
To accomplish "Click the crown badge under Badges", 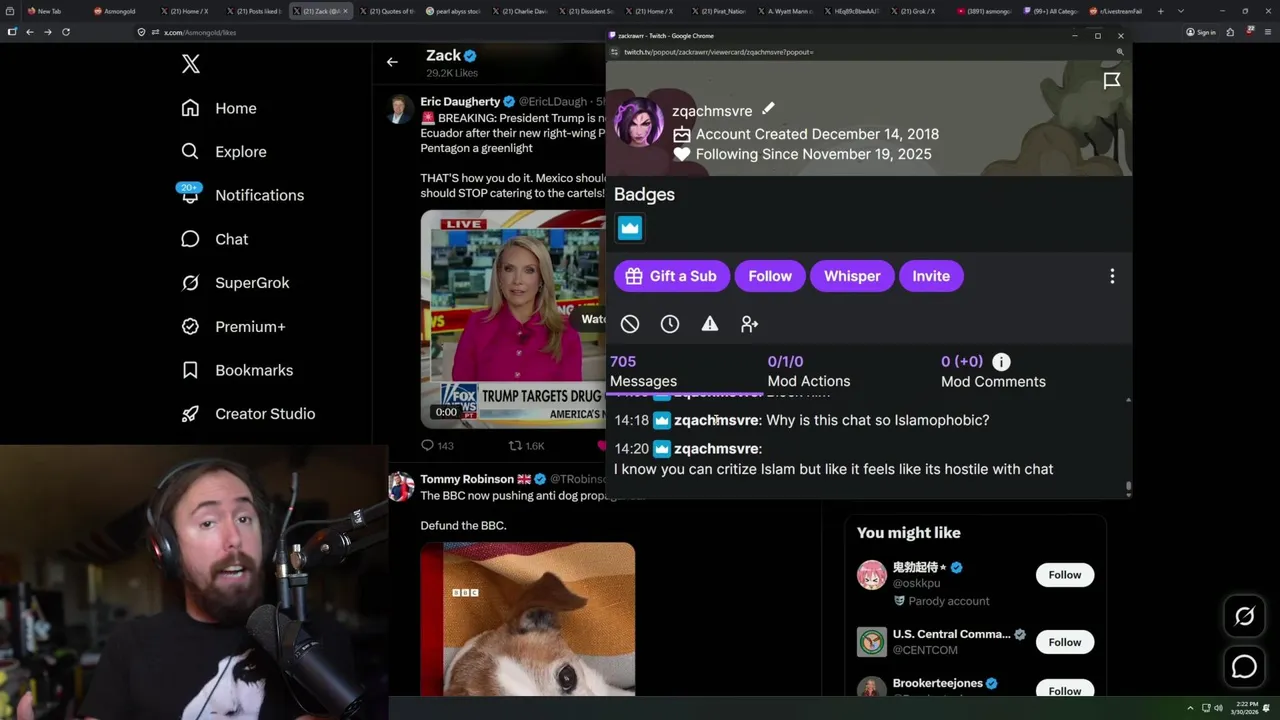I will pos(629,228).
